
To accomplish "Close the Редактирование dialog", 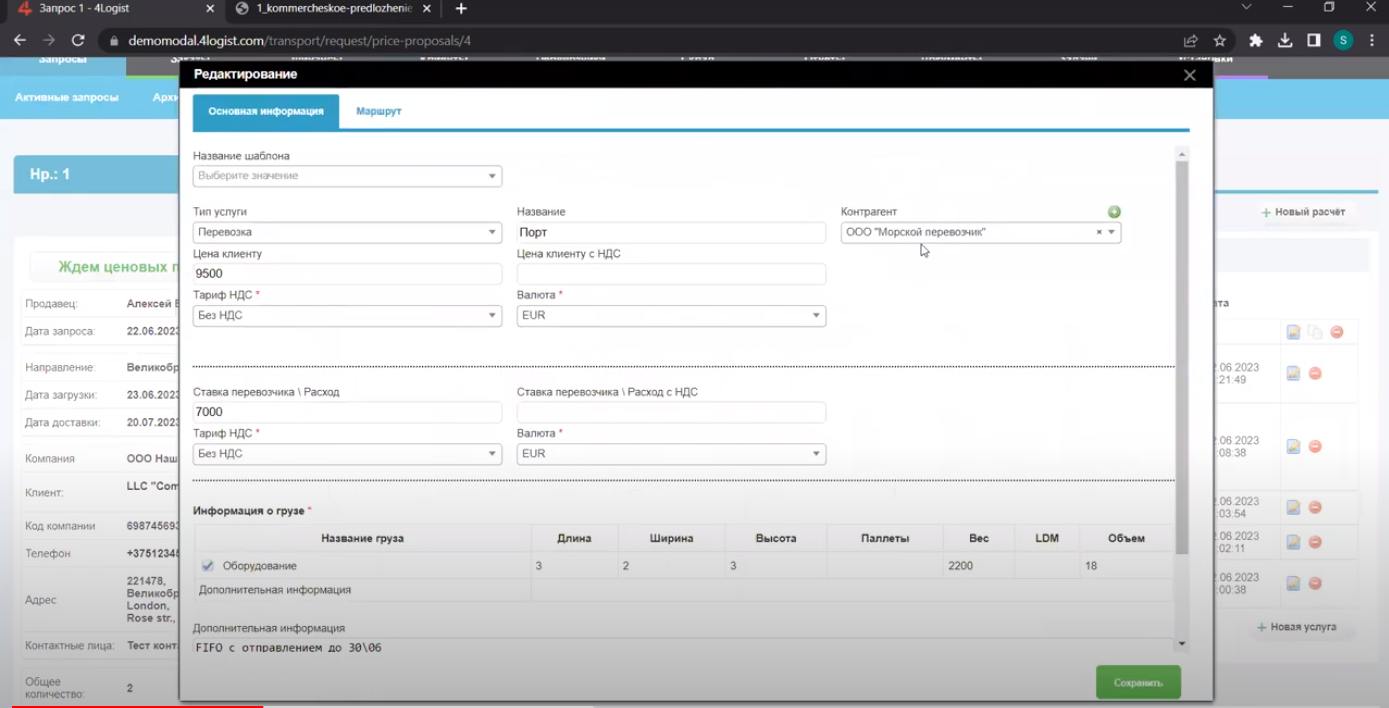I will 1189,75.
